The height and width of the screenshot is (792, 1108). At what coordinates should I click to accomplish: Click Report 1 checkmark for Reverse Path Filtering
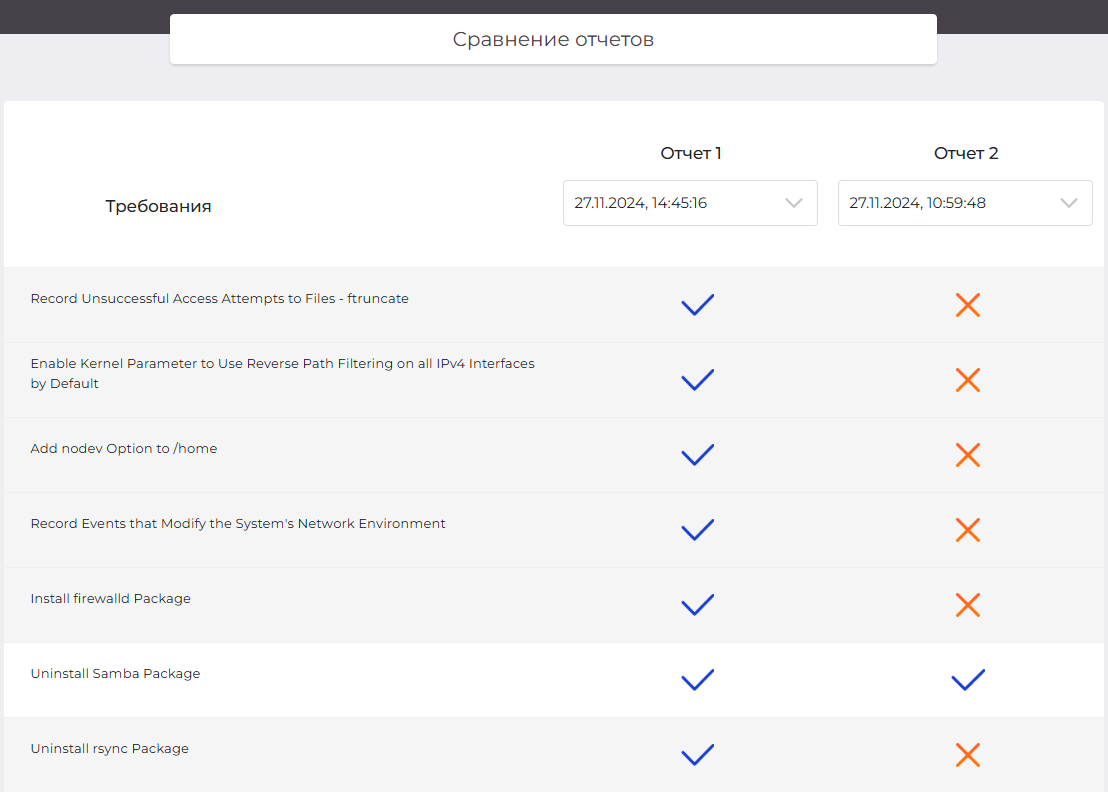coord(697,379)
